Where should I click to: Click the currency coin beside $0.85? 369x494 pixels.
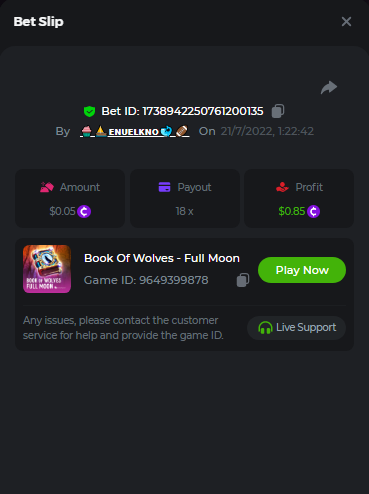click(x=313, y=211)
